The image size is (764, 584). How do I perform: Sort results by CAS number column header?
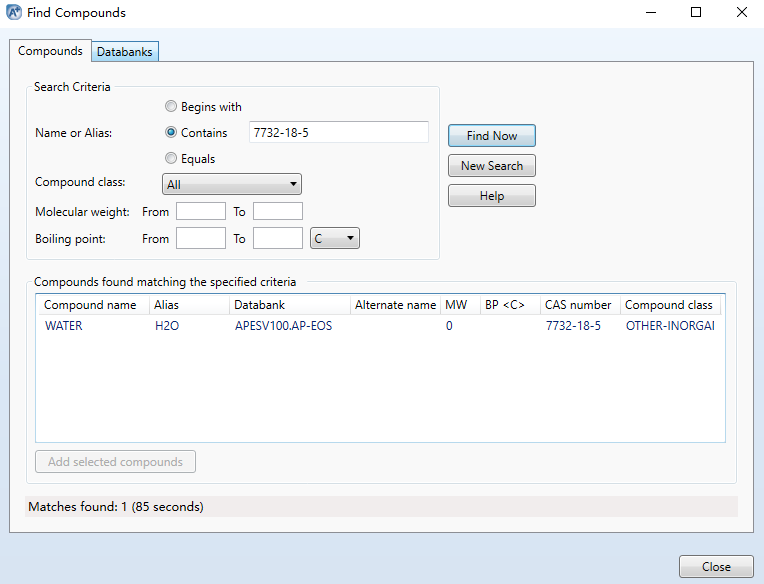580,305
